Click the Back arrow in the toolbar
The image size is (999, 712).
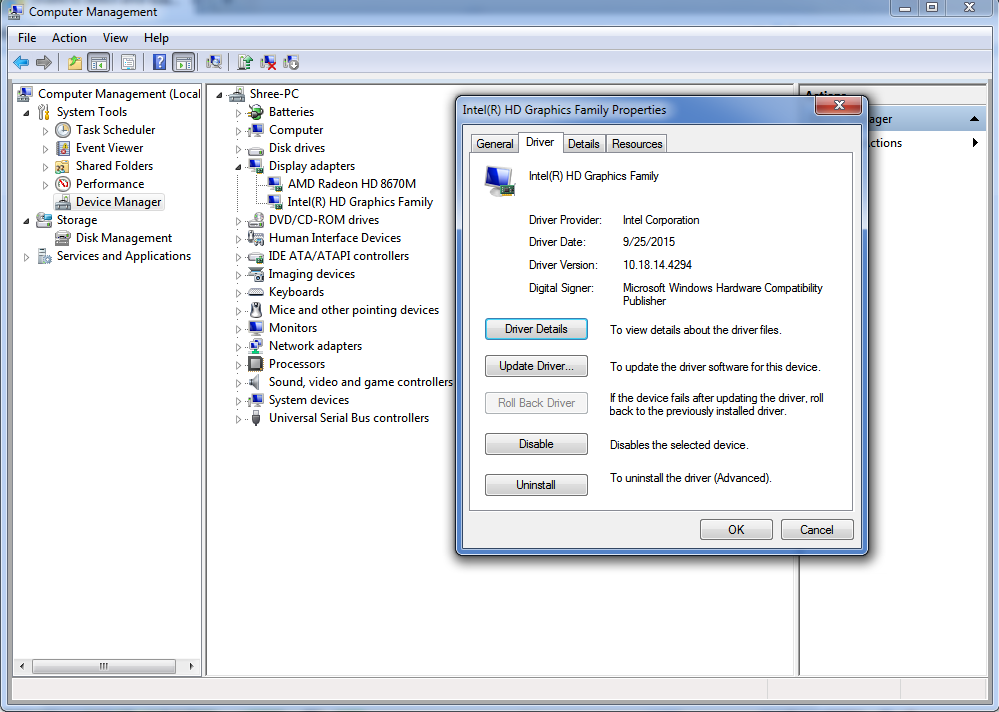click(21, 62)
